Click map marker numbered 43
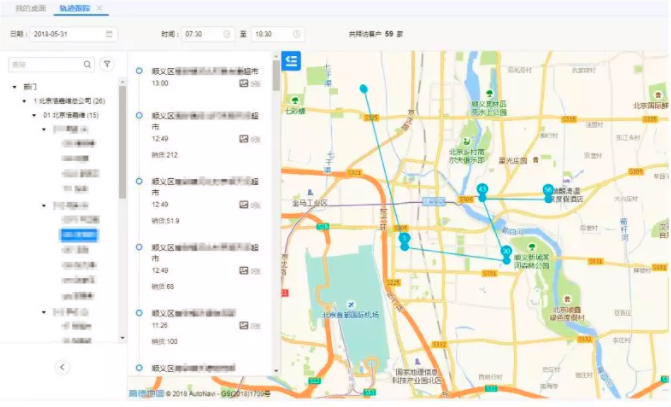 (x=482, y=190)
